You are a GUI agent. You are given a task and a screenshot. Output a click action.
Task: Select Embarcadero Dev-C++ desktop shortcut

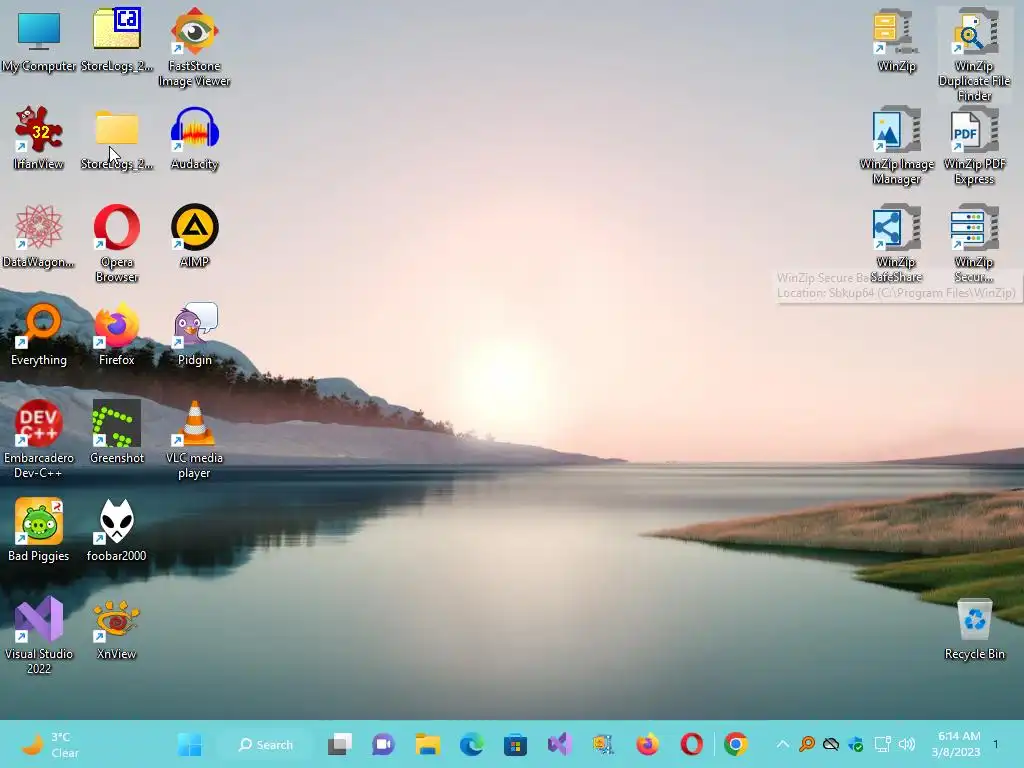pyautogui.click(x=39, y=440)
